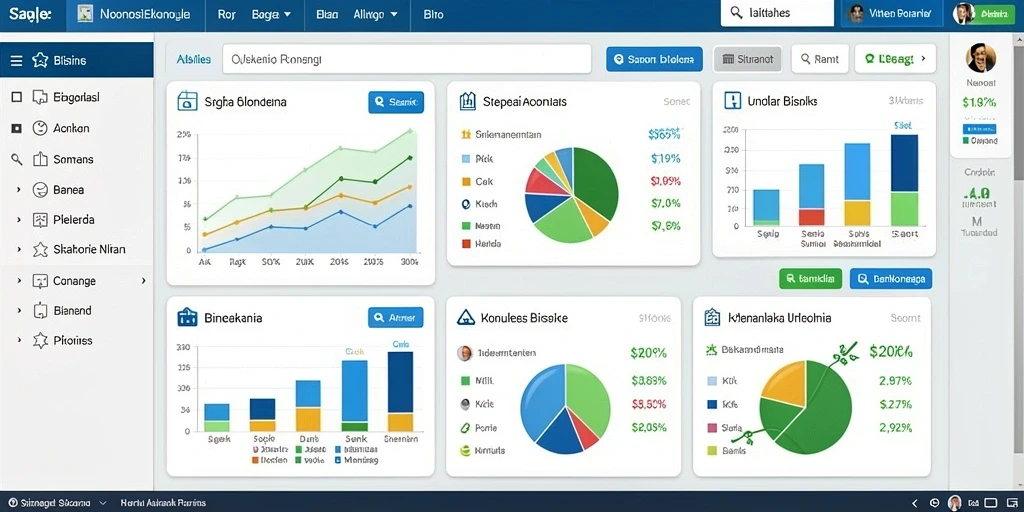Viewport: 1024px width, 512px height.
Task: Click the icon on bottom status bar left
Action: pyautogui.click(x=13, y=503)
